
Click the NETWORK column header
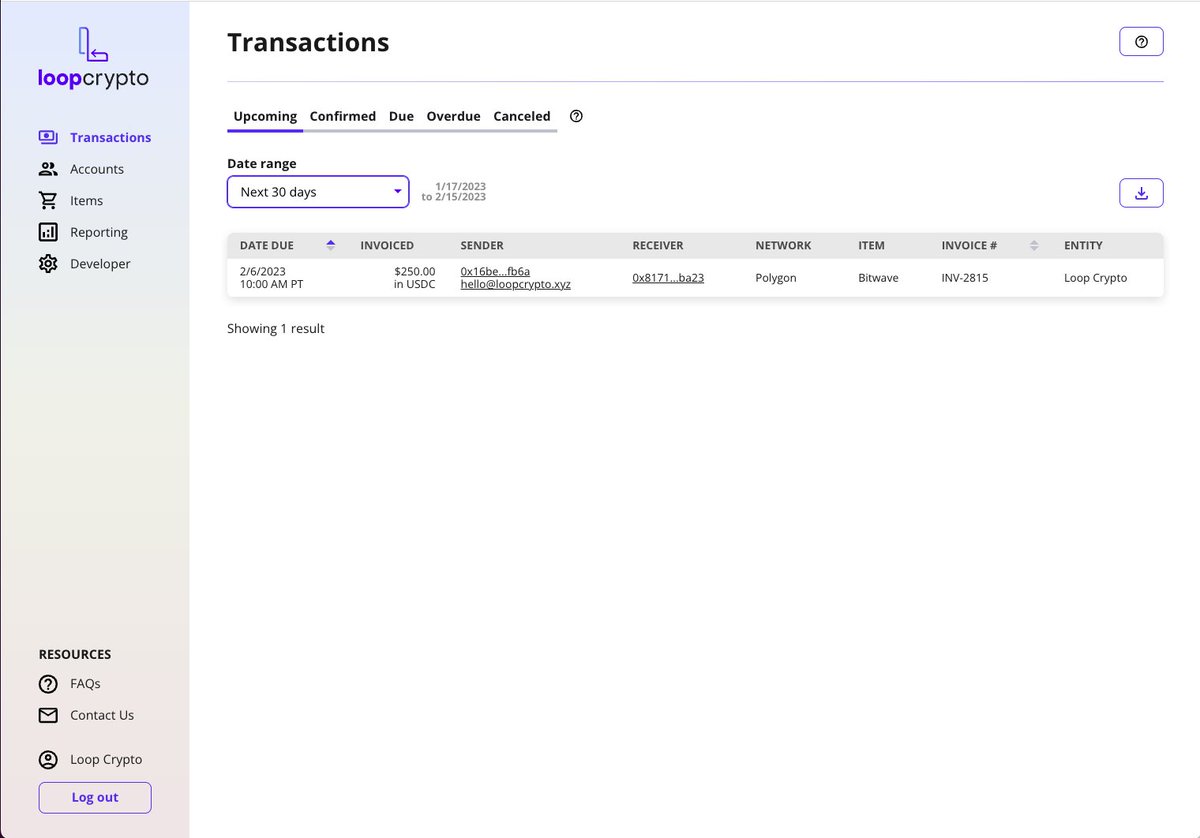tap(783, 245)
